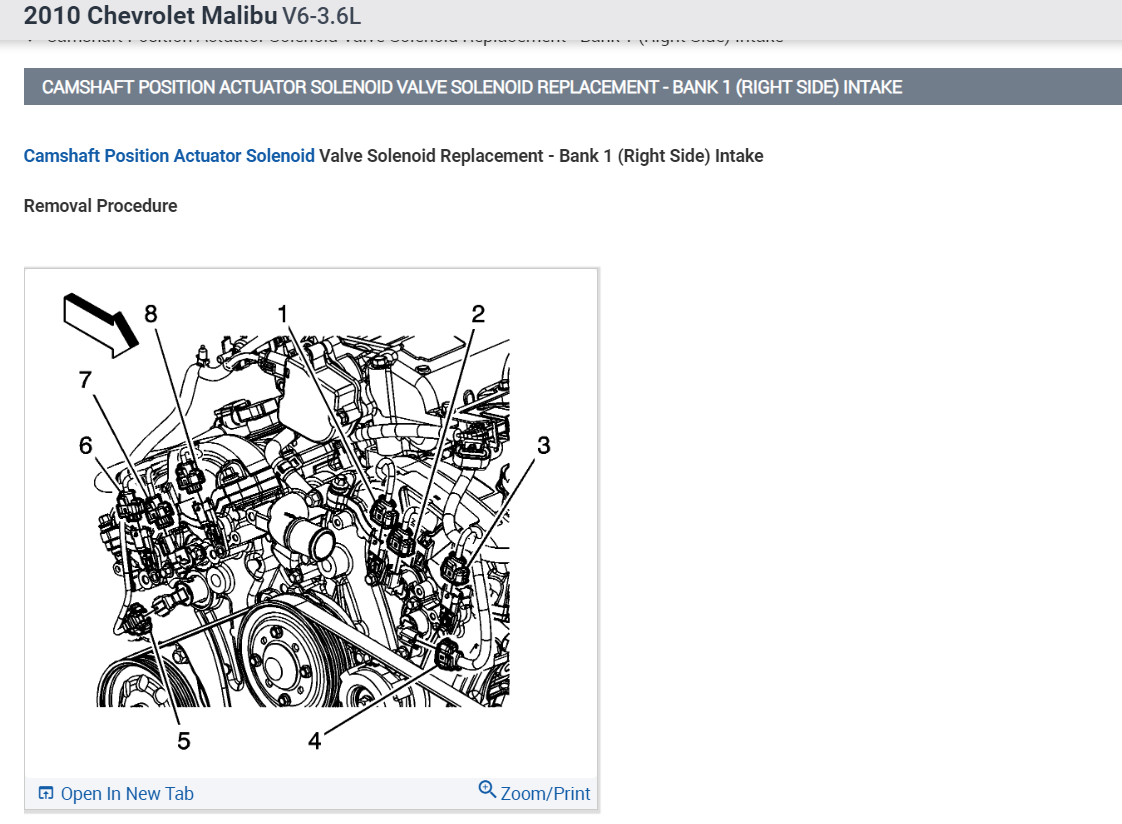
Task: Click the V6-3.6L engine label
Action: [321, 16]
